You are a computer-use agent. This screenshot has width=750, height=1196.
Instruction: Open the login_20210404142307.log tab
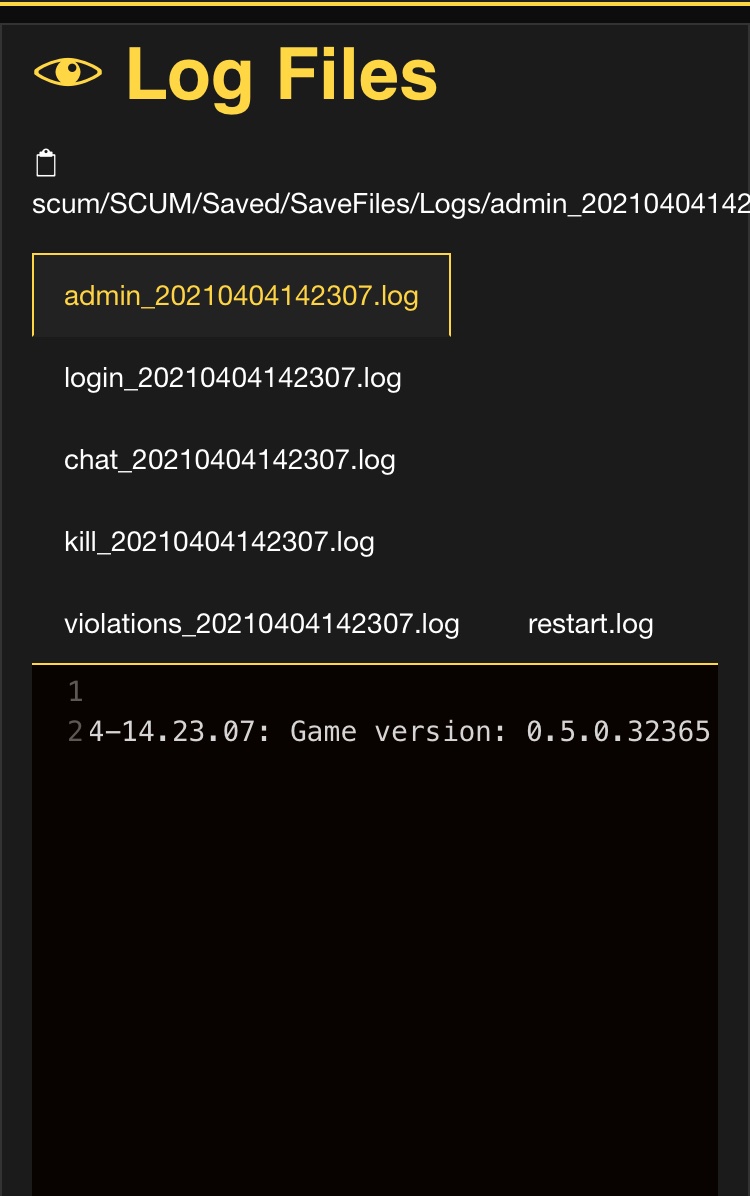point(233,378)
